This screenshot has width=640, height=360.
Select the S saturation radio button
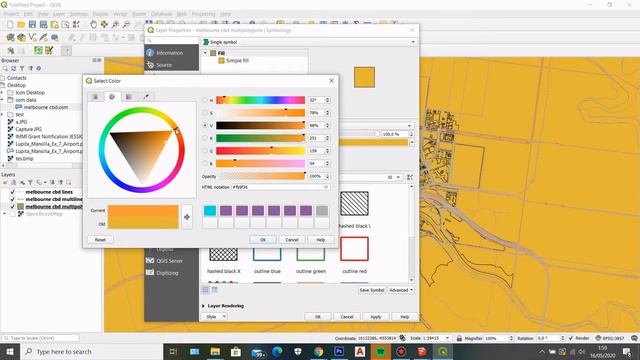point(205,113)
